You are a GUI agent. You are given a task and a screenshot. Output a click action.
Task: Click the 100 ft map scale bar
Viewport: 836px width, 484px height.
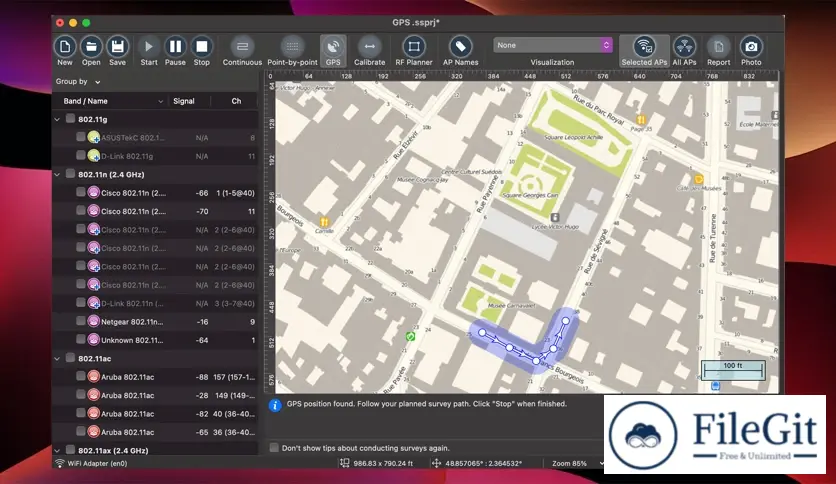coord(733,369)
